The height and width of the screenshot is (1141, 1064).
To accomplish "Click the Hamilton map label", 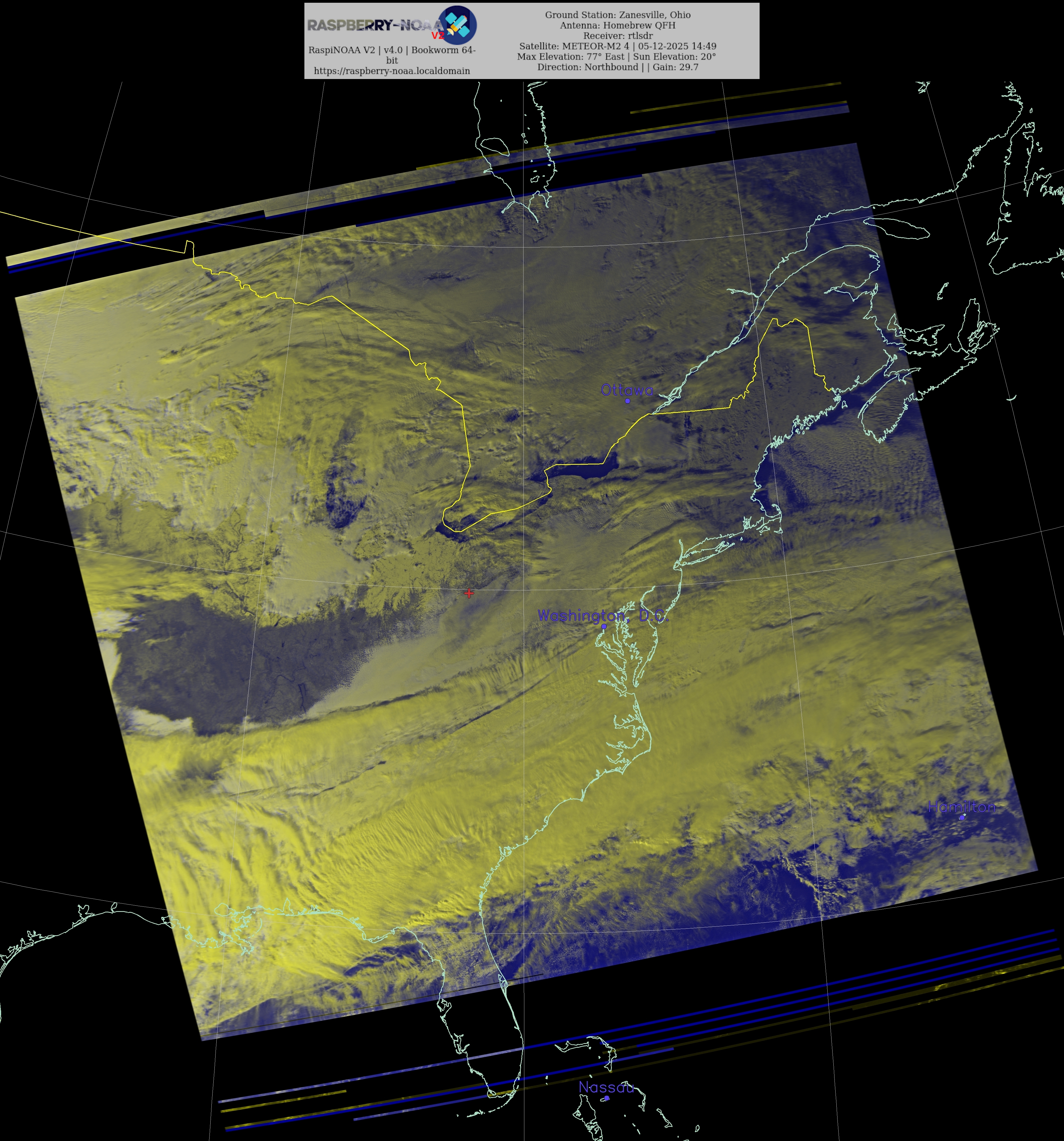I will 961,806.
